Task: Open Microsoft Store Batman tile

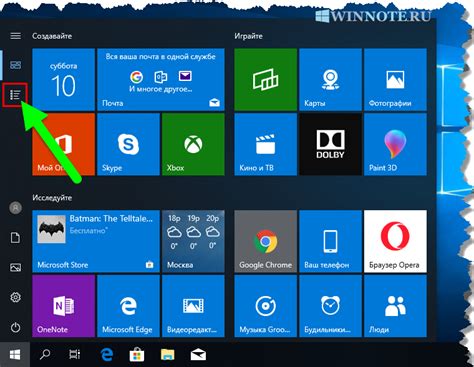Action: [x=96, y=241]
